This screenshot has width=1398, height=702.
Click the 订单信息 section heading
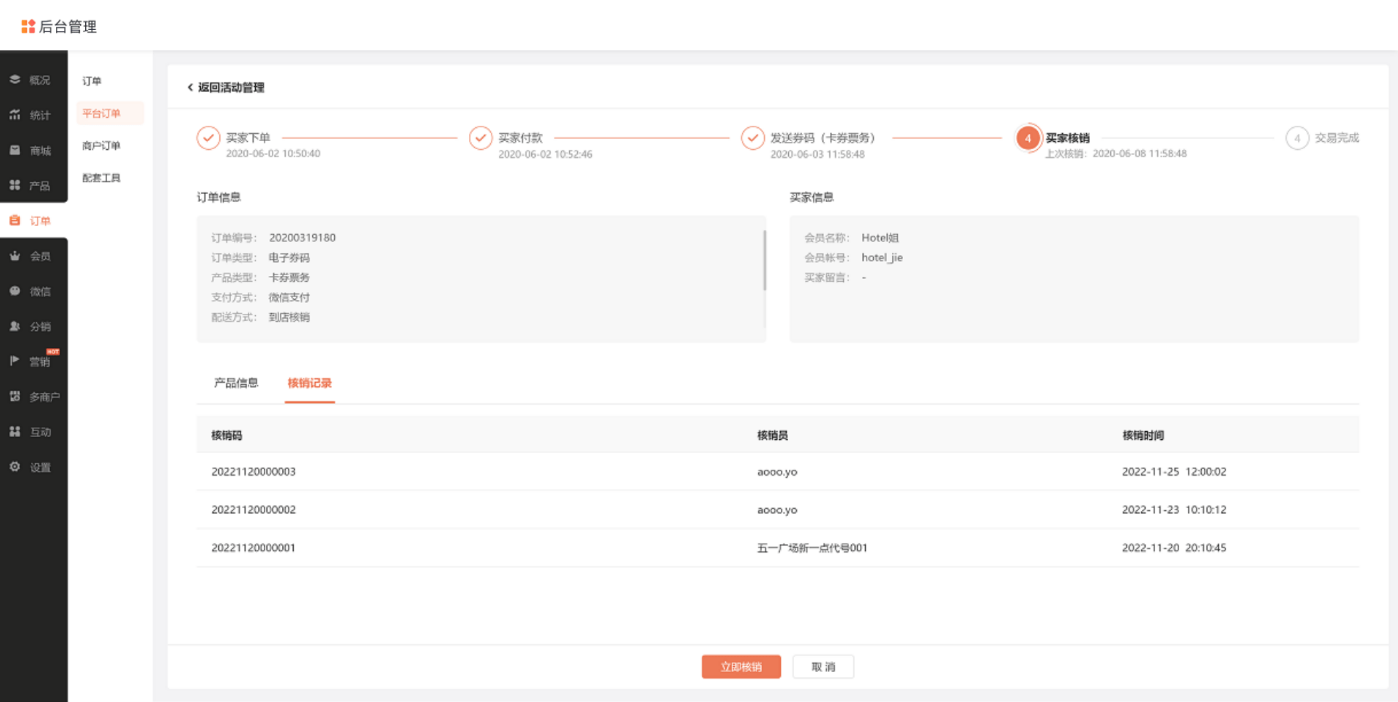218,197
